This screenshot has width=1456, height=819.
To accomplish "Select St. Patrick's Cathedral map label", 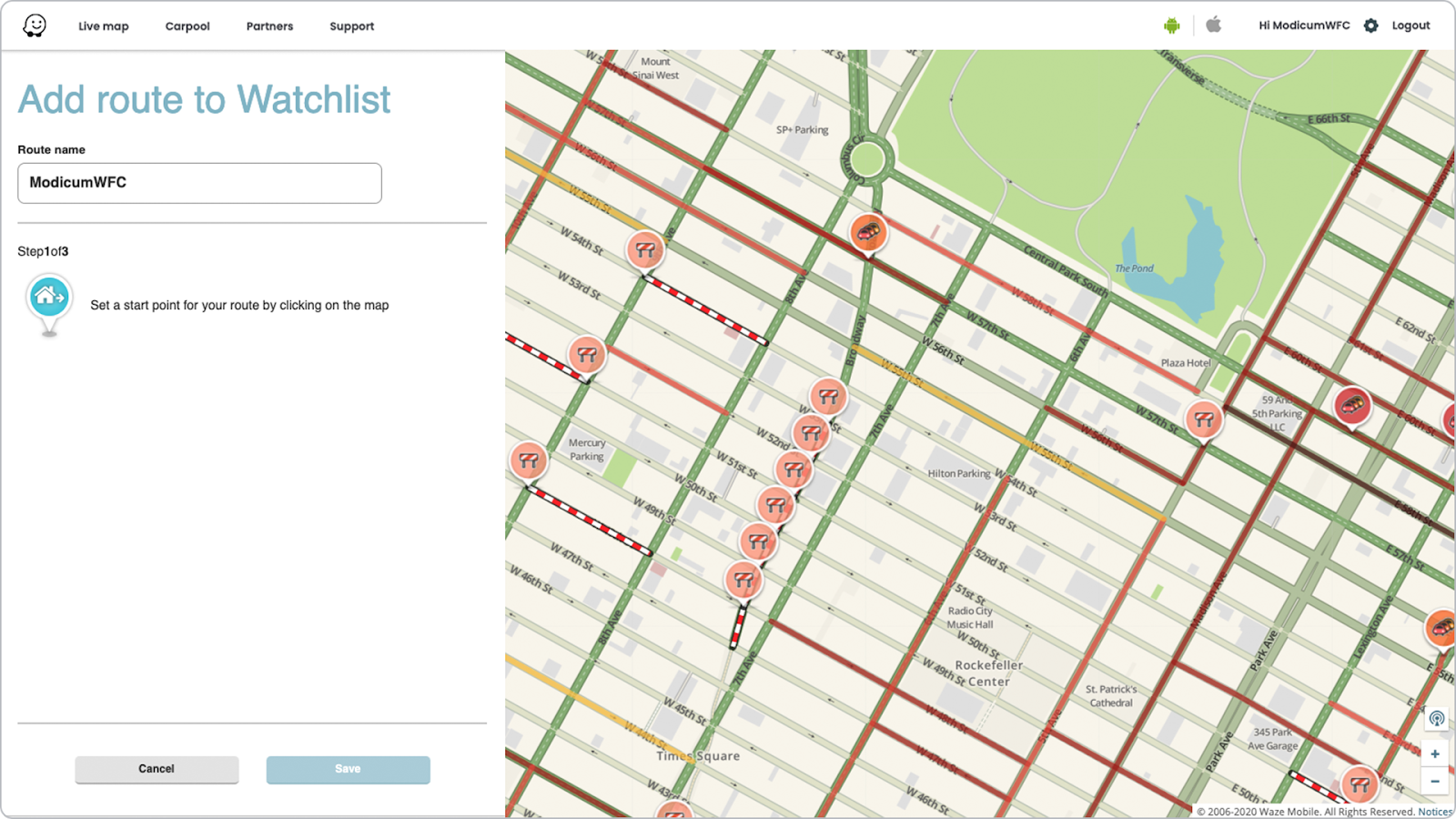I will (x=1111, y=696).
